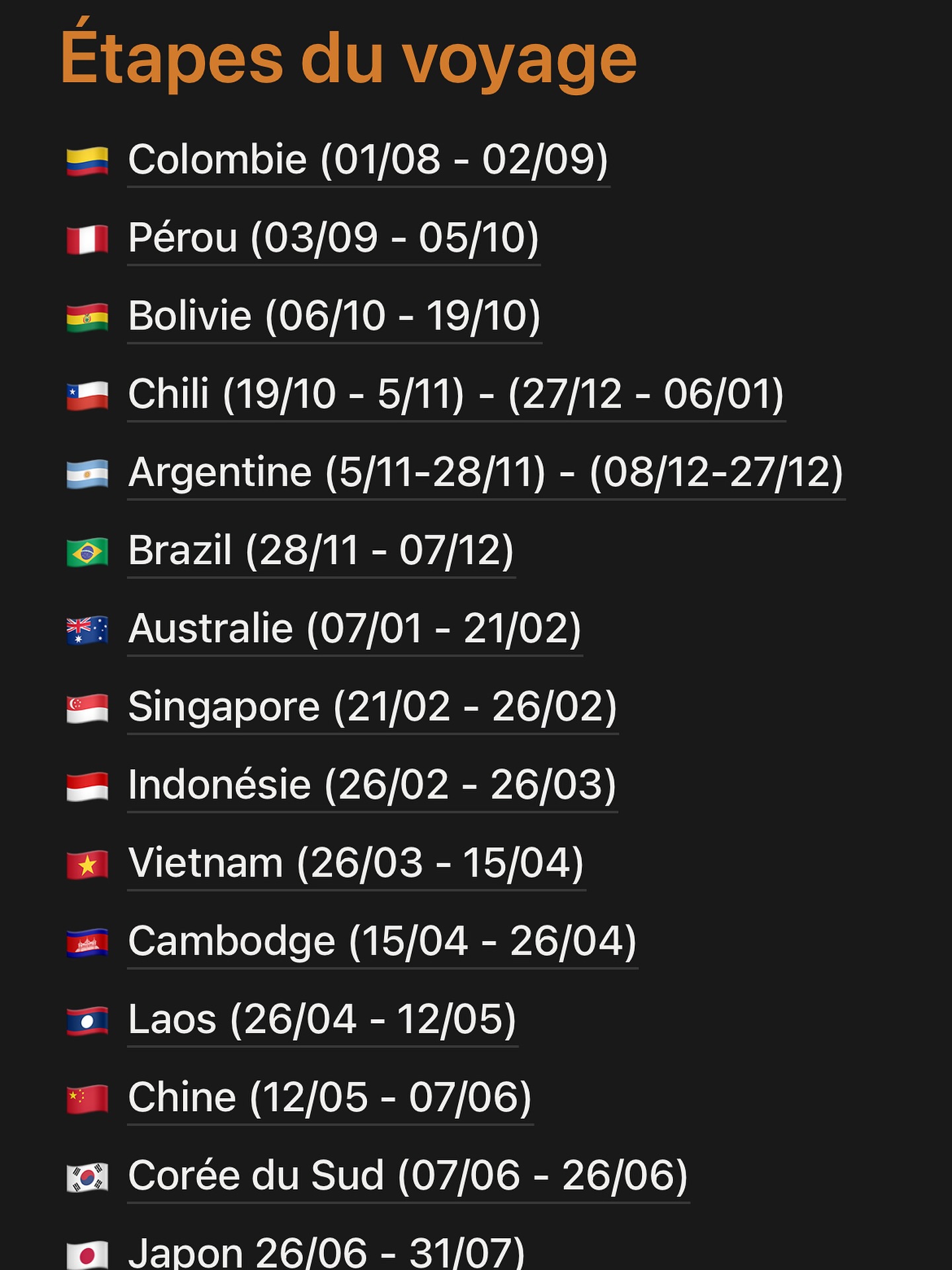This screenshot has width=952, height=1270.
Task: Click the Cambodia flag icon
Action: pos(87,943)
